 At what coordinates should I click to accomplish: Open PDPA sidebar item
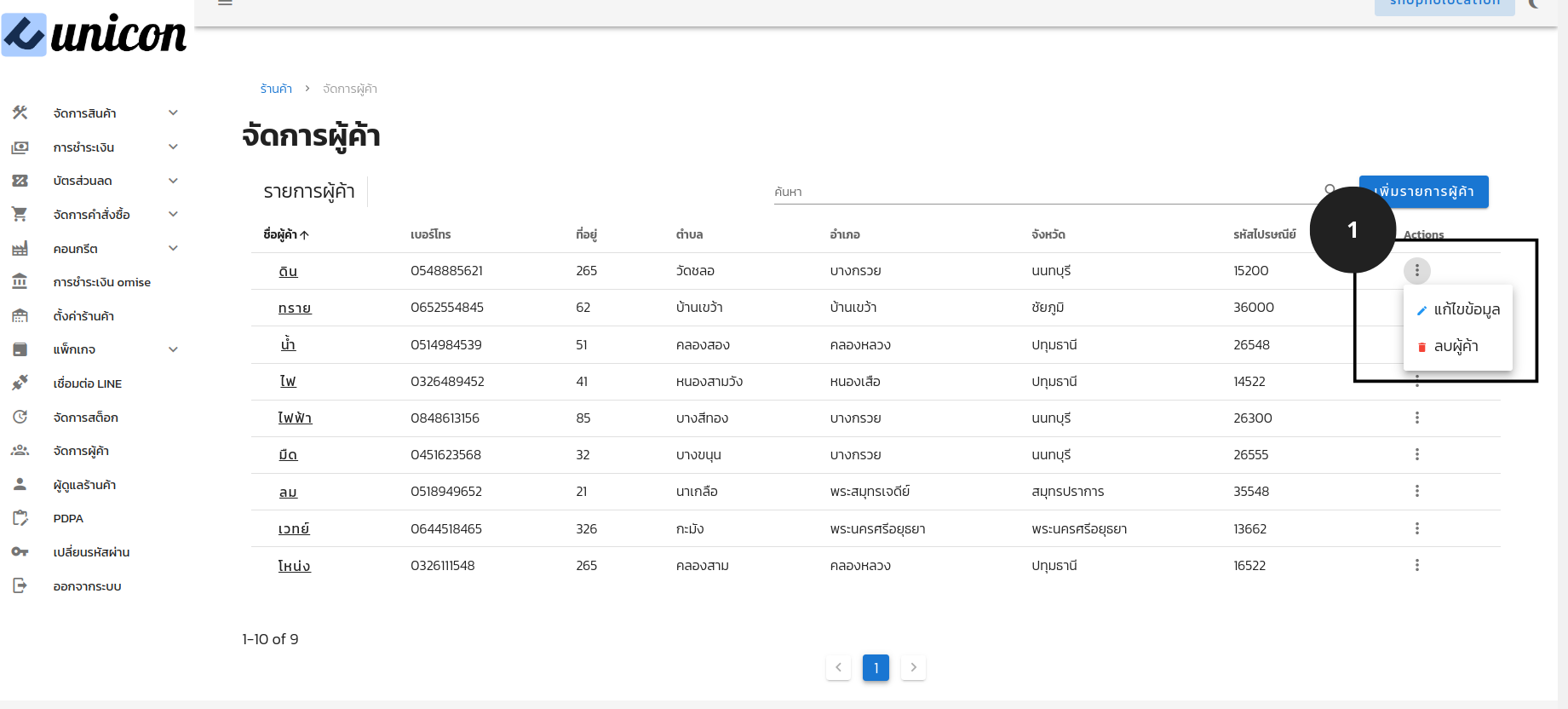coord(68,518)
